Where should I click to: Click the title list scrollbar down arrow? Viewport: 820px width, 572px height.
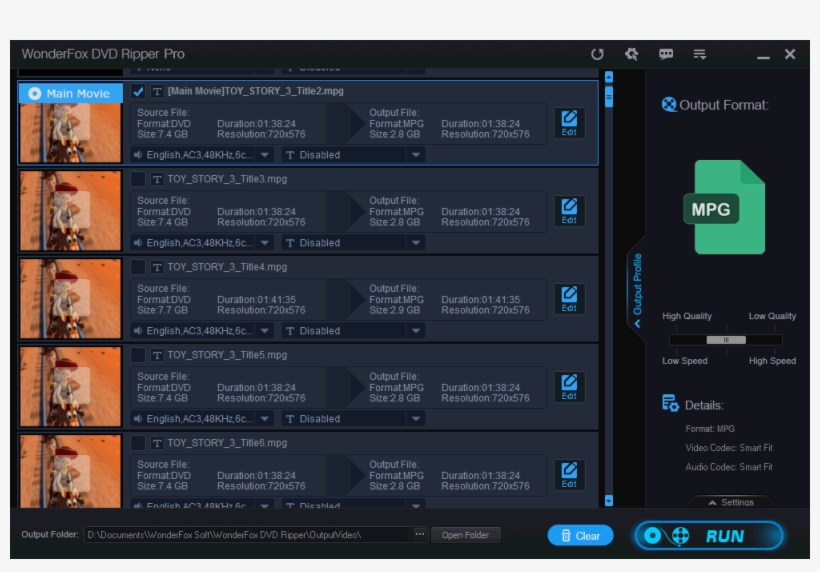click(x=609, y=500)
